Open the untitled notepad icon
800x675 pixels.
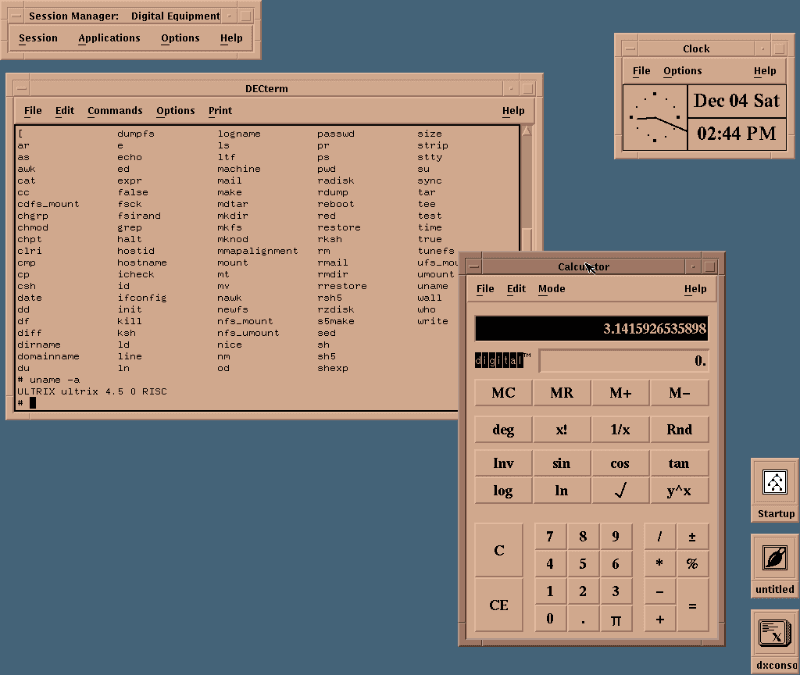[775, 558]
